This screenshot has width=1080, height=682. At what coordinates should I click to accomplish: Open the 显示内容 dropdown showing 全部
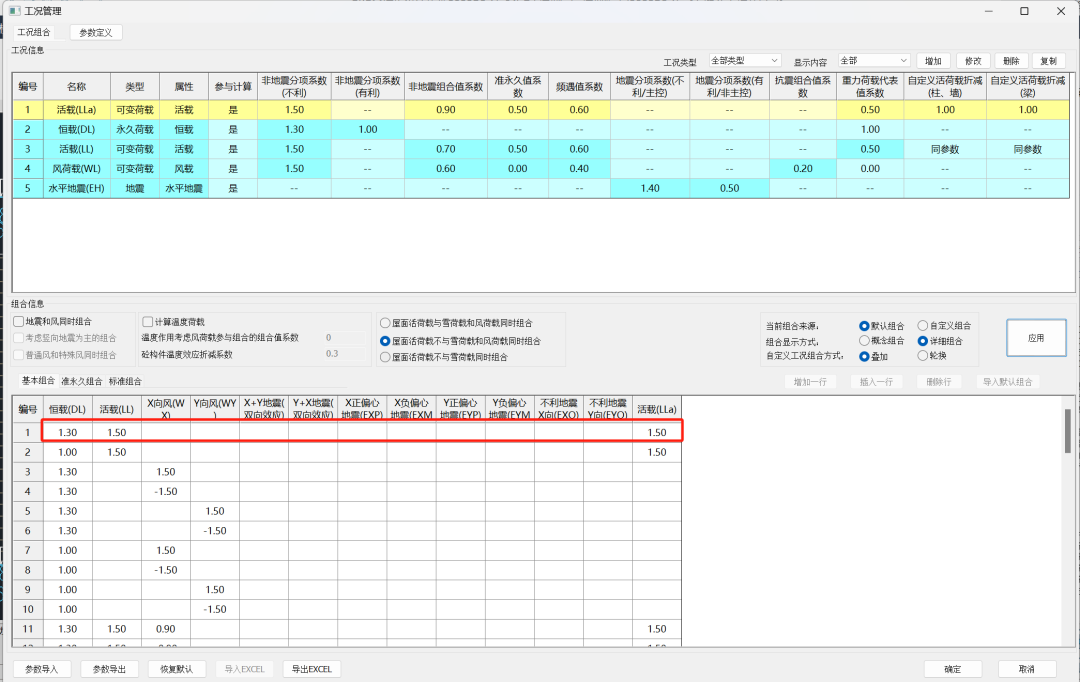[873, 62]
